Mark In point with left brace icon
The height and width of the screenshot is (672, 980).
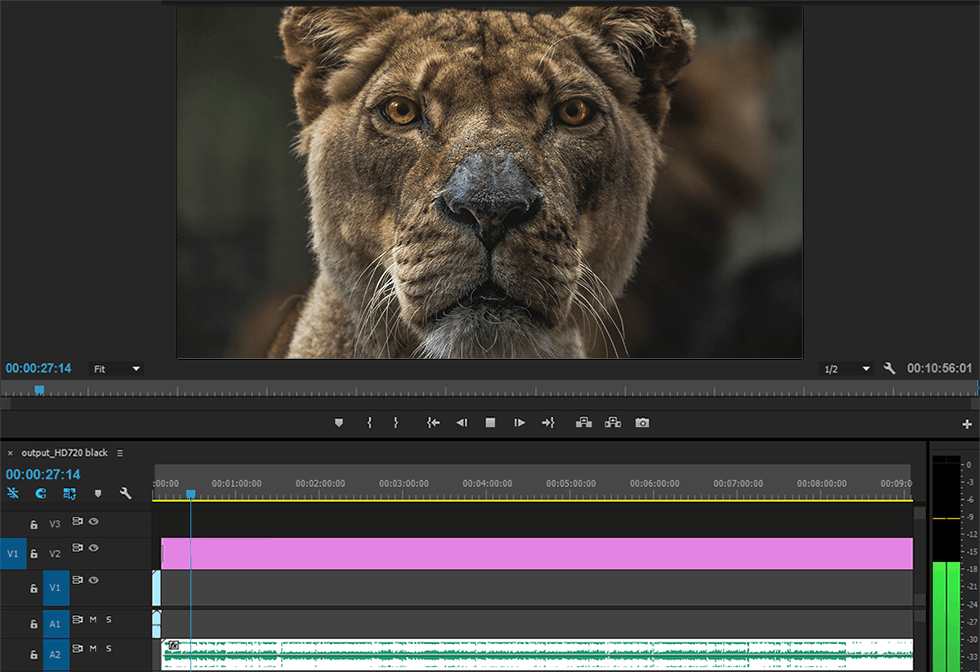(x=369, y=423)
